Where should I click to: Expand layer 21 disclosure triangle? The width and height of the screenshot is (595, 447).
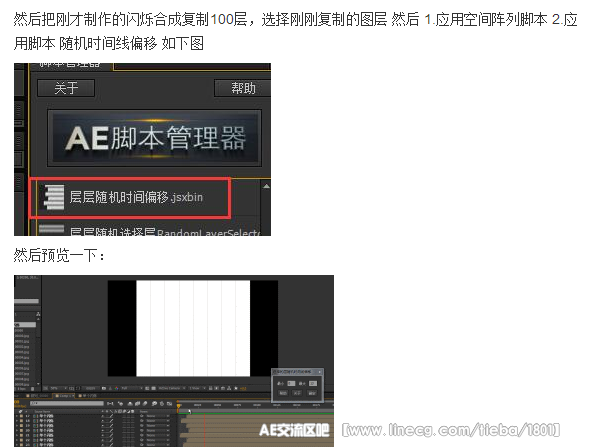(17, 435)
